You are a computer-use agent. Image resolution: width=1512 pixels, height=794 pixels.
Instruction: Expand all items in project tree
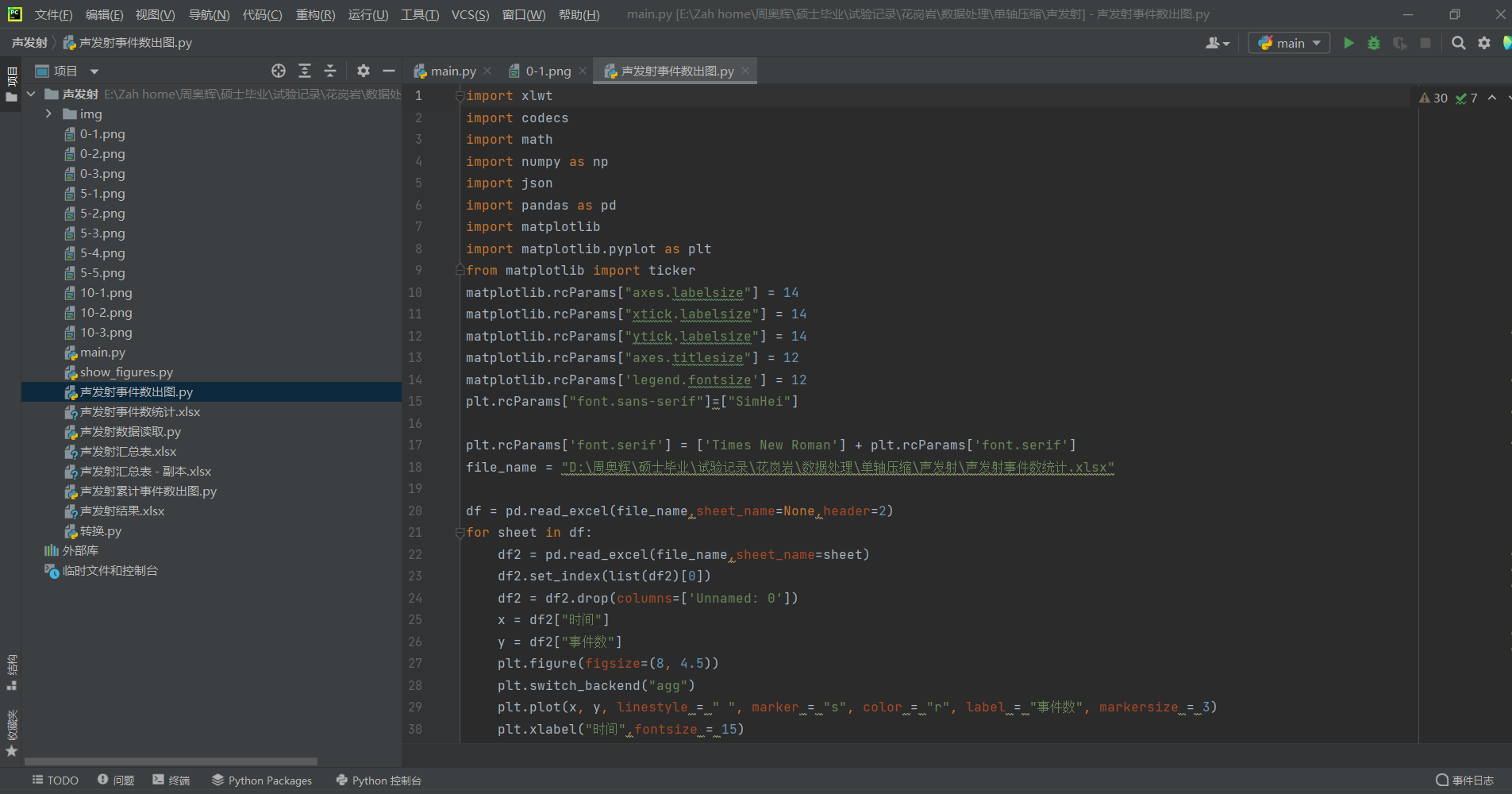305,71
